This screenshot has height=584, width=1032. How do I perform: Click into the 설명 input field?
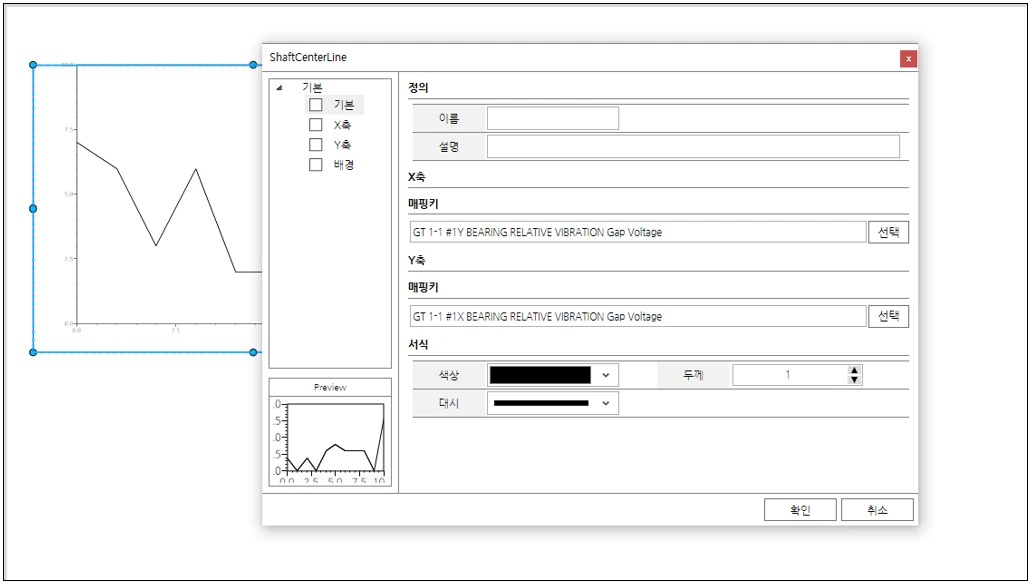tap(693, 146)
